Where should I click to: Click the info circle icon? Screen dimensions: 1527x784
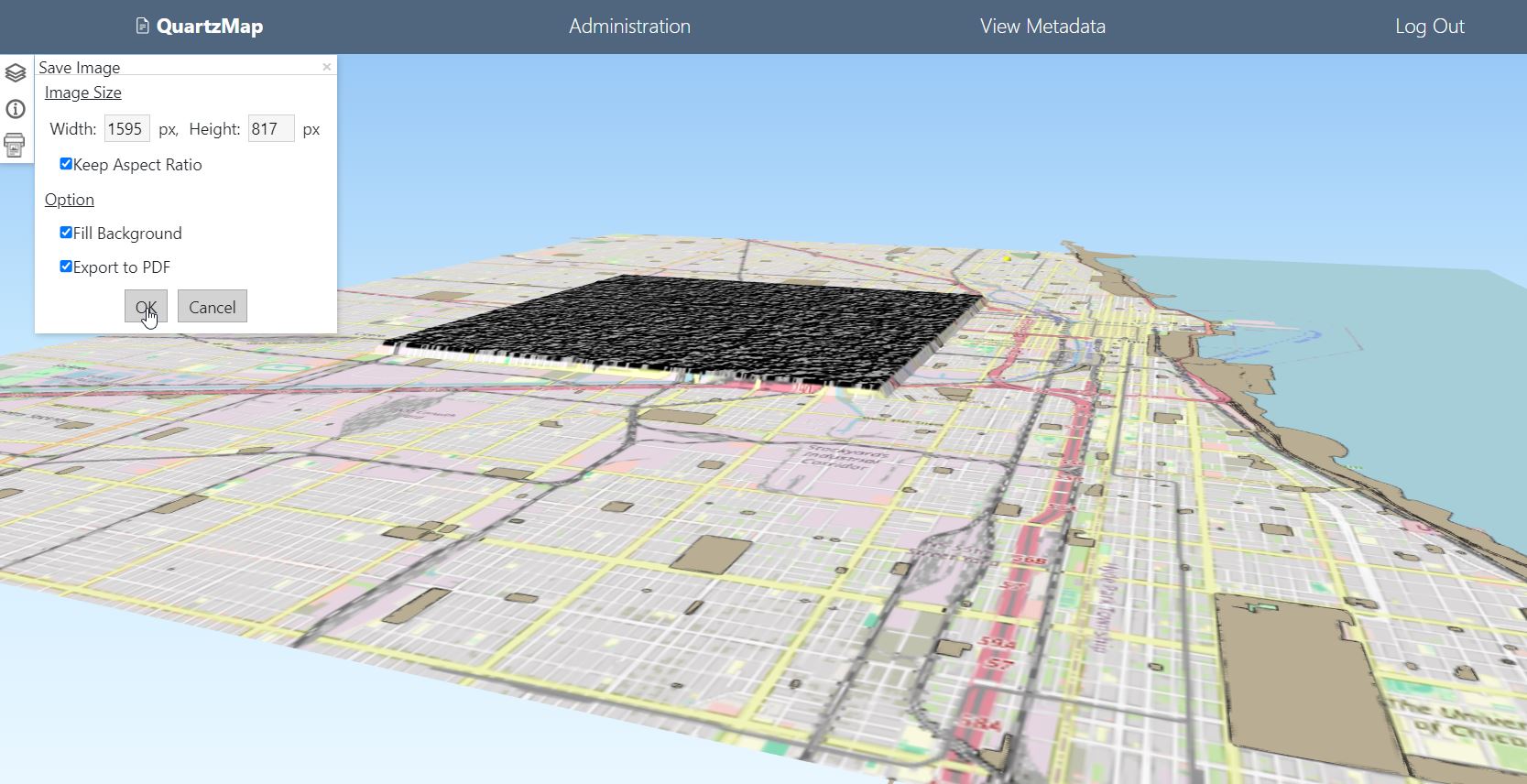[16, 109]
